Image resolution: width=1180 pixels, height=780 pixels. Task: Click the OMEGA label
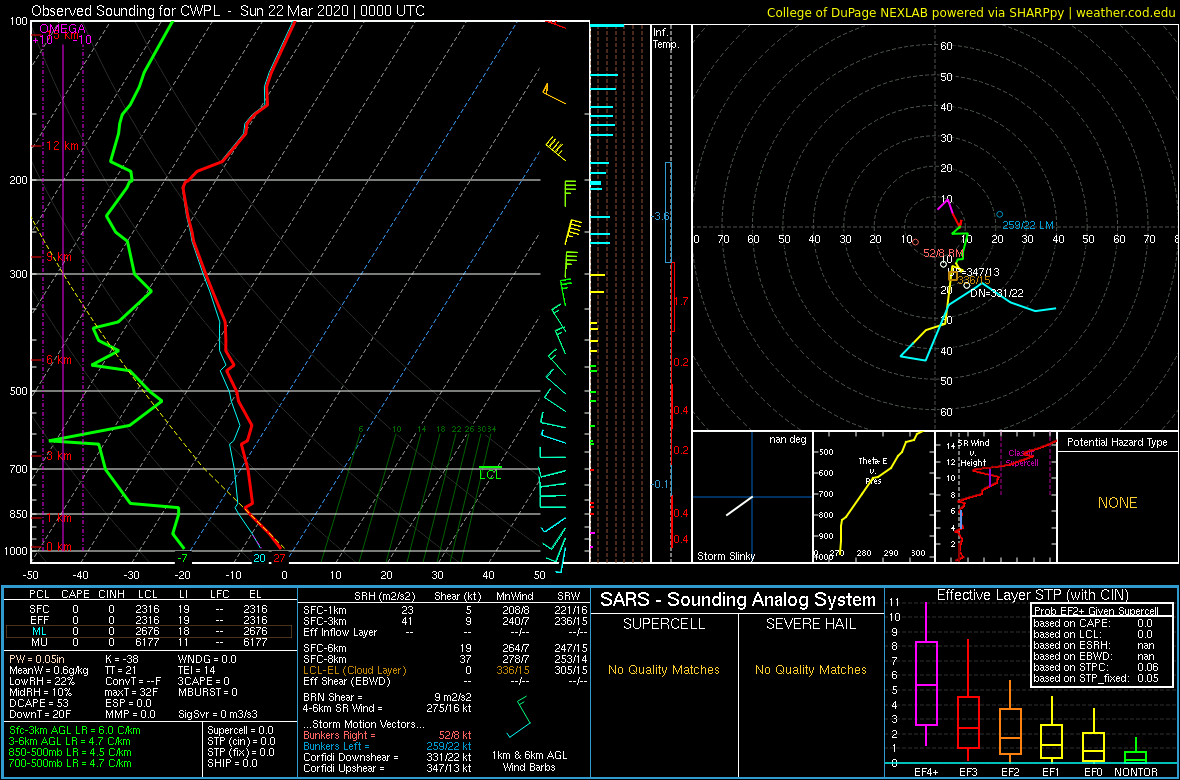(62, 29)
